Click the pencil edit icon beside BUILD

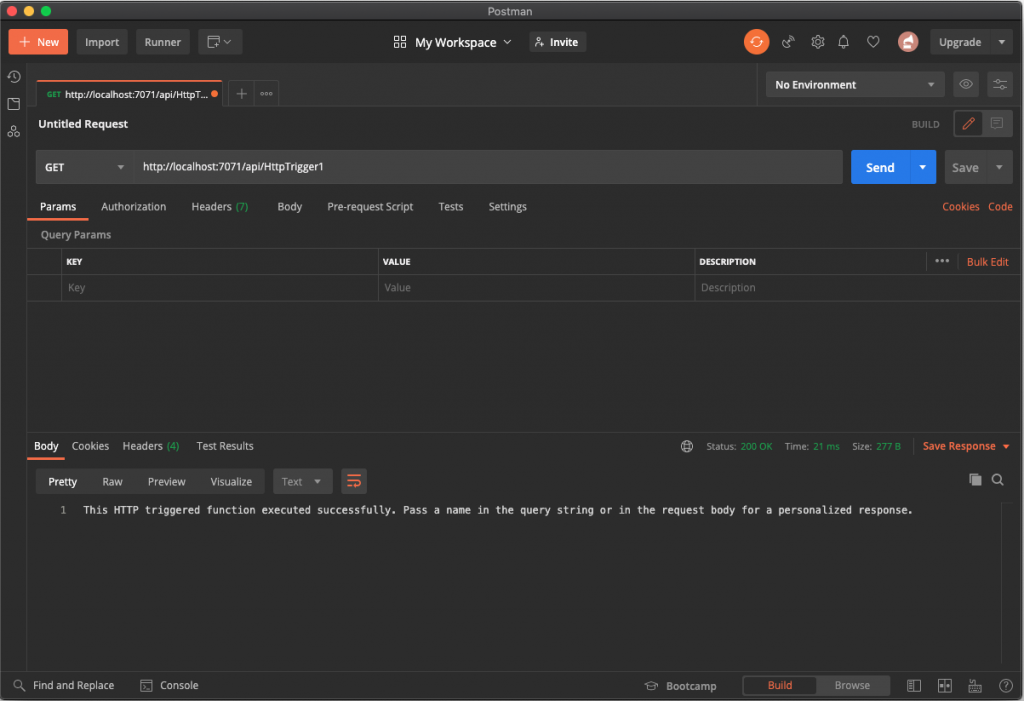click(x=968, y=123)
